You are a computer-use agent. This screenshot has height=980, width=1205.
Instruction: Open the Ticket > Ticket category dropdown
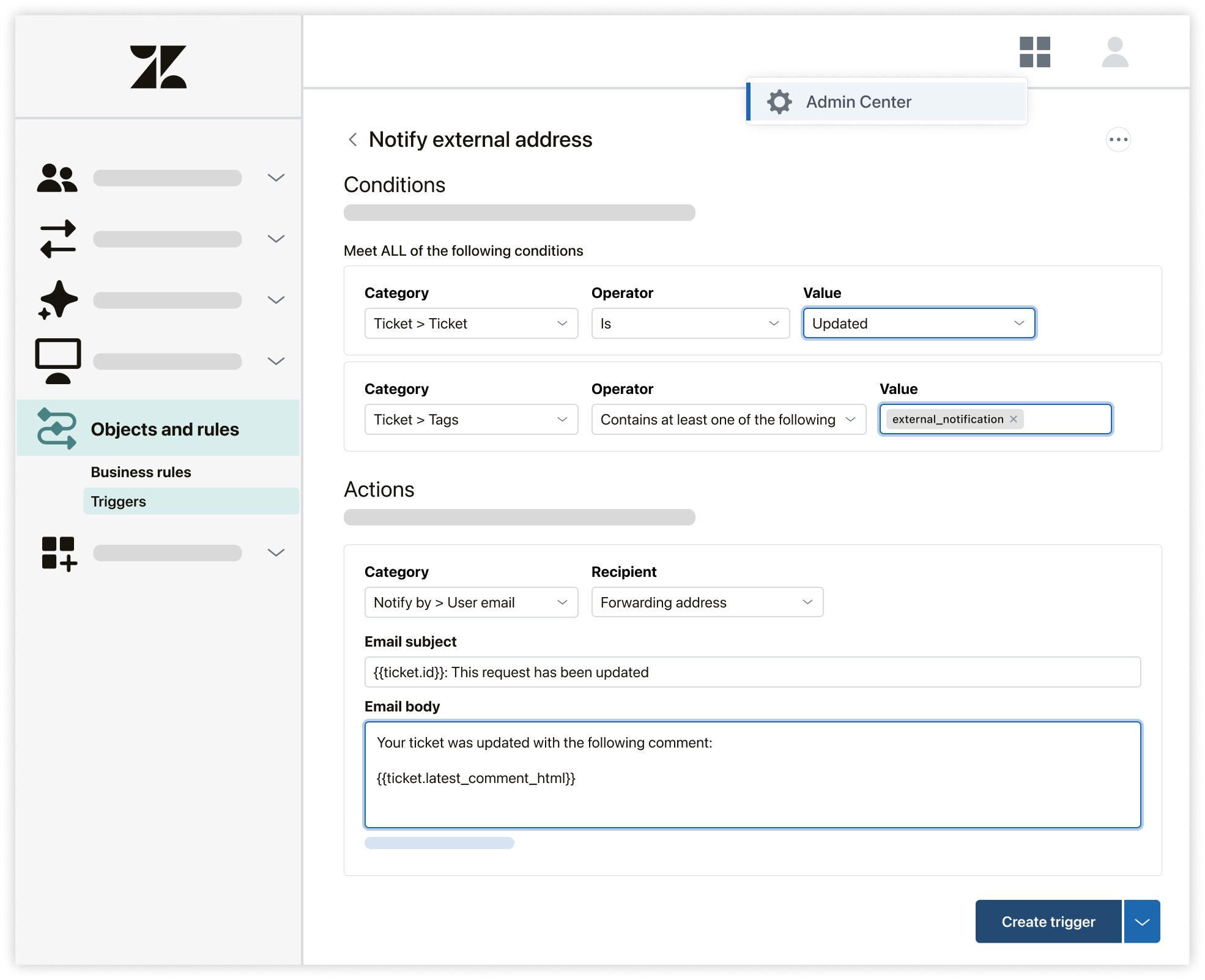(x=471, y=324)
